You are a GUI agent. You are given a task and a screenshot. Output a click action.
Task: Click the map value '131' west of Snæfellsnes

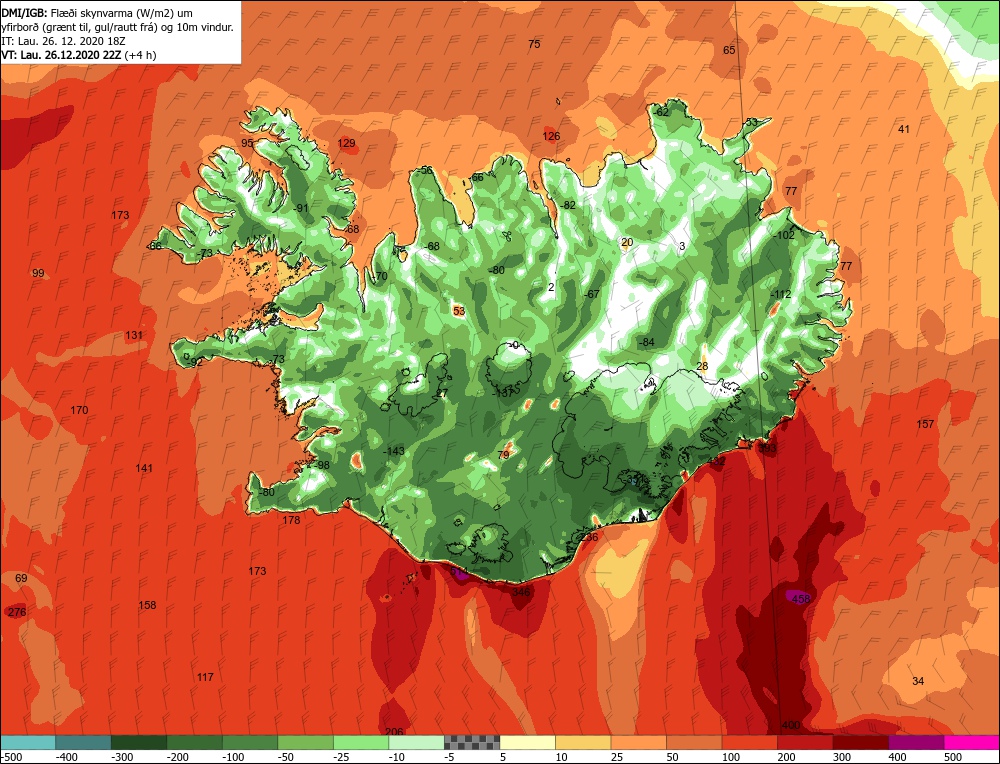coord(134,335)
